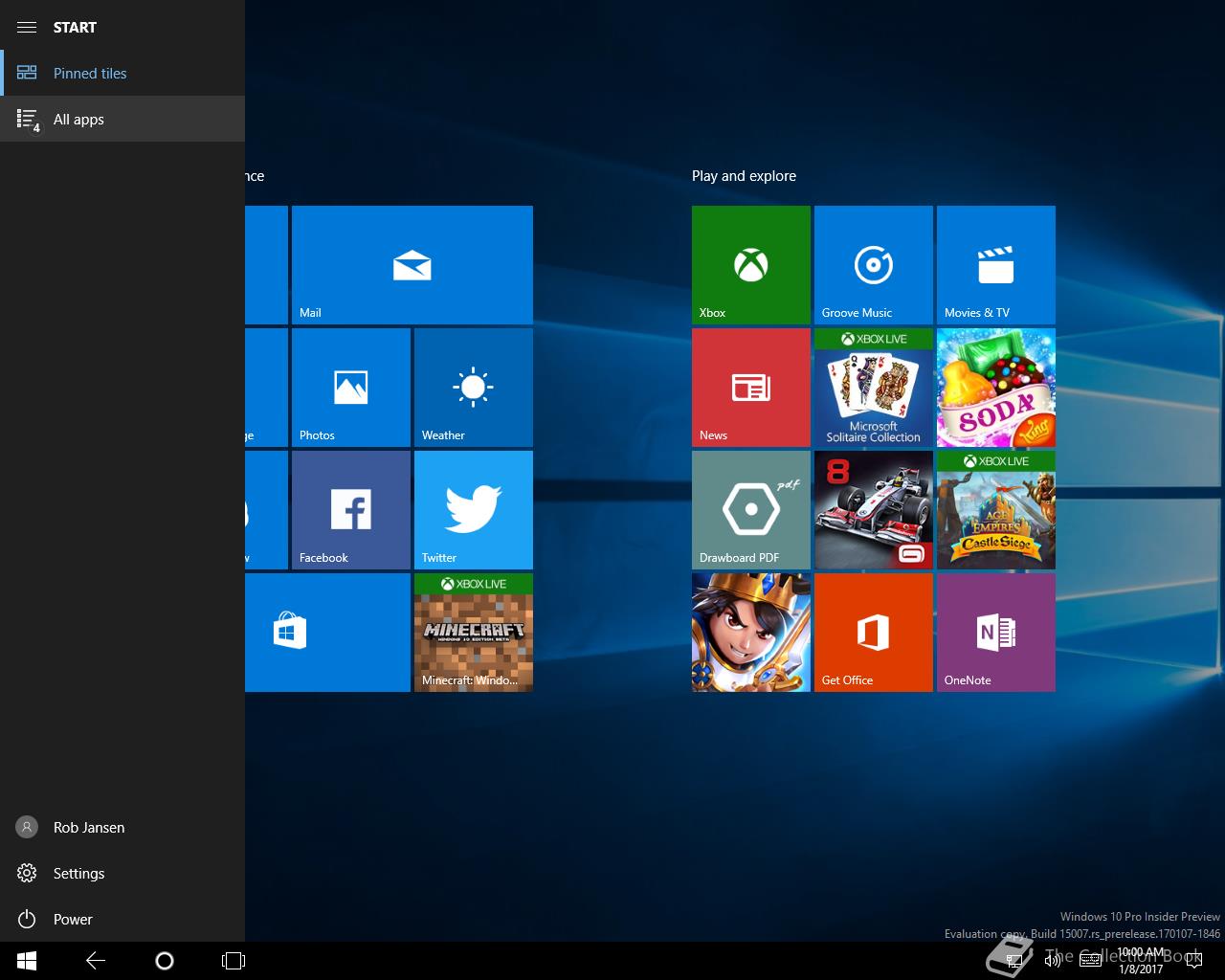
Task: Click the Windows Start button on taskbar
Action: [27, 961]
